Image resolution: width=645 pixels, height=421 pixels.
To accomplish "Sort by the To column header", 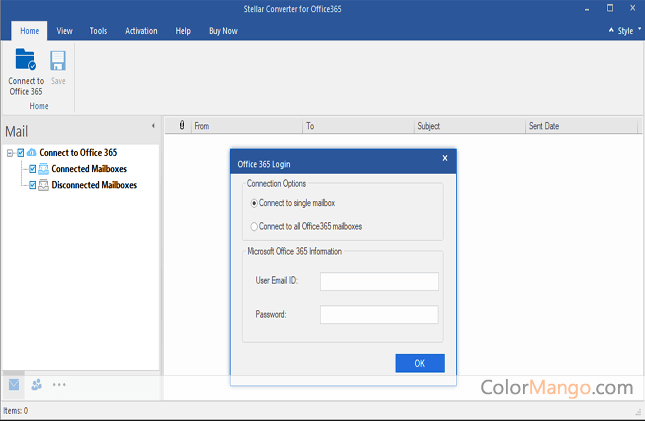I will [358, 126].
